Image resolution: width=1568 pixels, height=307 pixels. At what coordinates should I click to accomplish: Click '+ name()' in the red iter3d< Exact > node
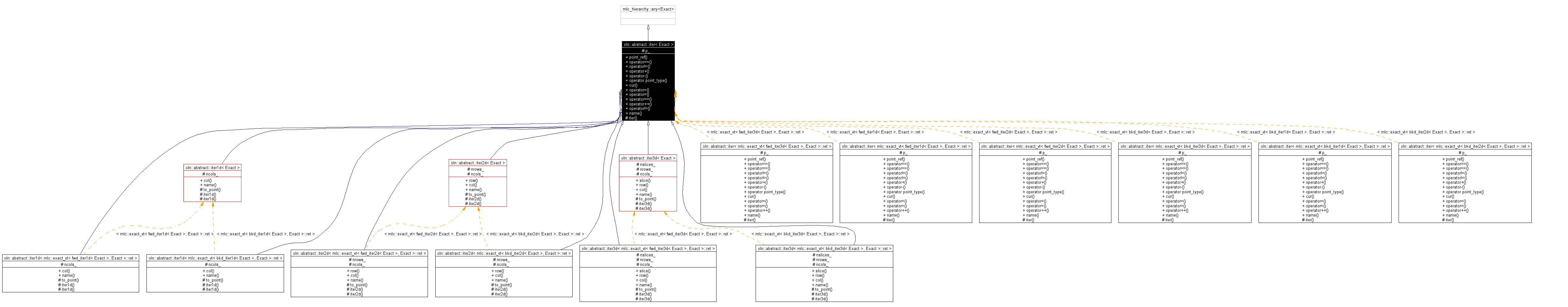tap(643, 194)
